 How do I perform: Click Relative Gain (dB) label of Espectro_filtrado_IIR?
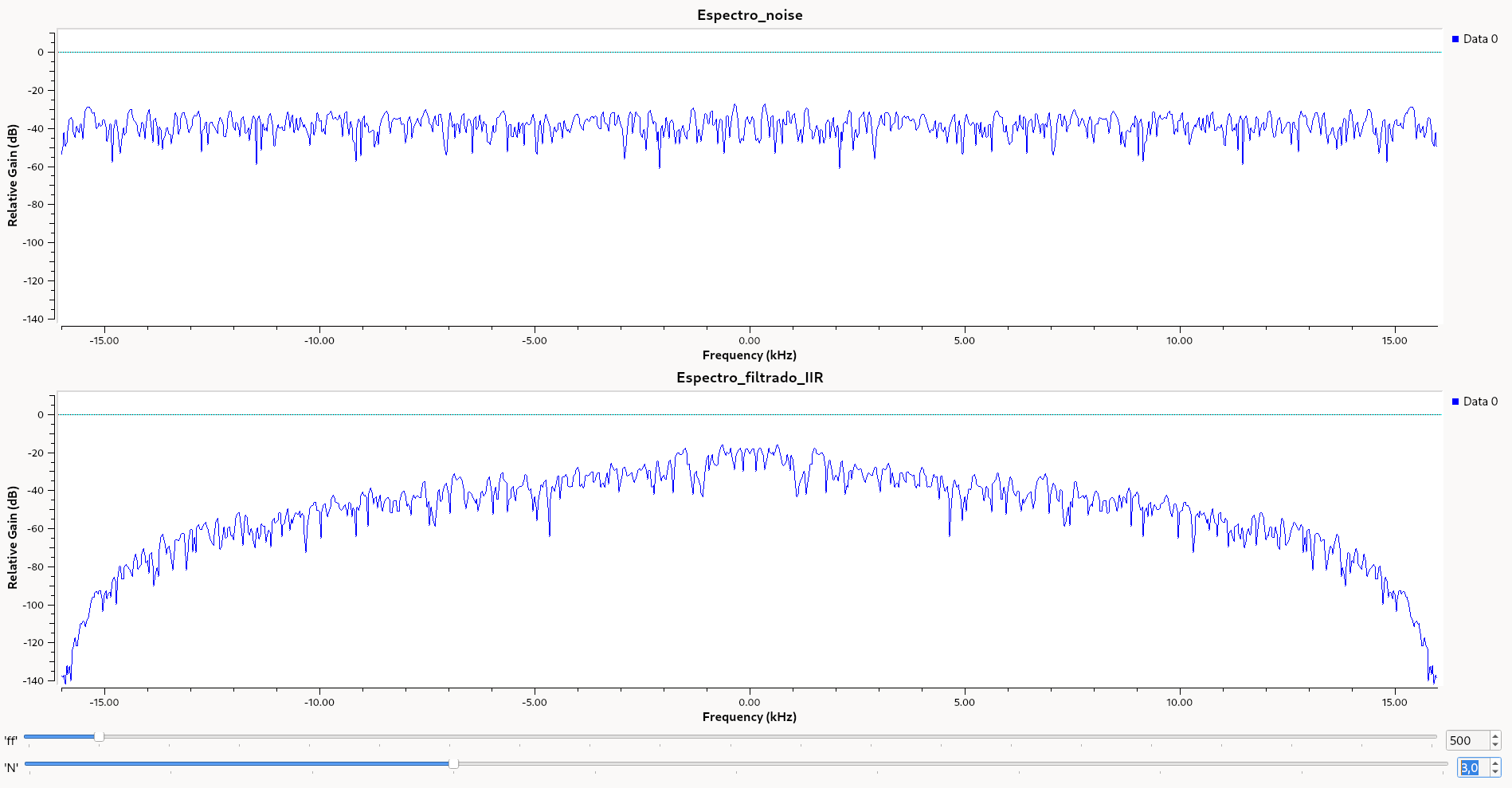13,538
